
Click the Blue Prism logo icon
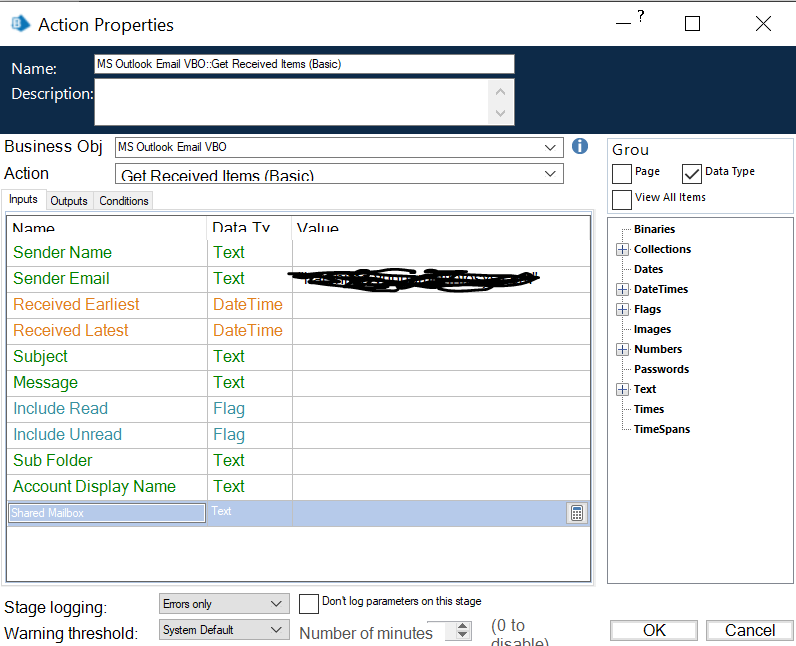[x=20, y=23]
